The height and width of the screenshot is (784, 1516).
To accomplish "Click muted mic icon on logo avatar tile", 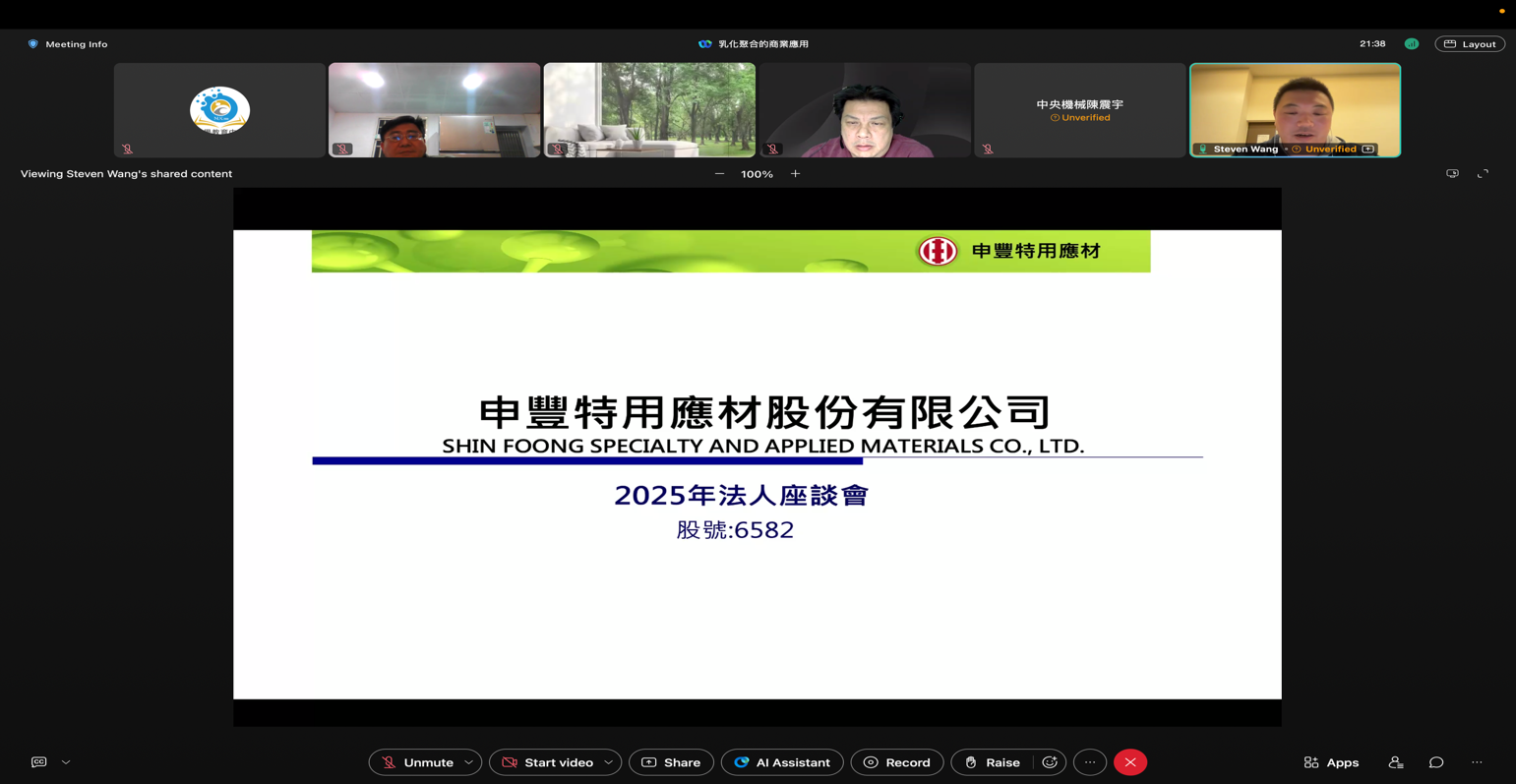I will [x=128, y=150].
